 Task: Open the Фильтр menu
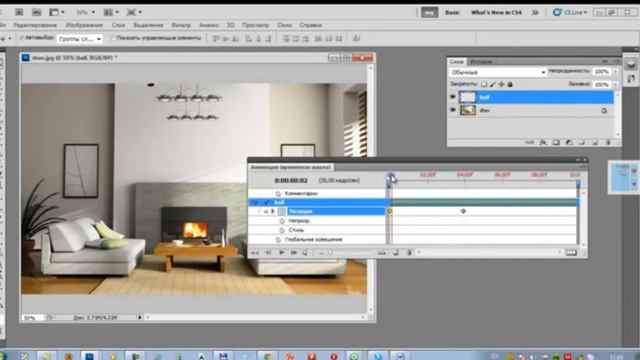click(x=181, y=25)
